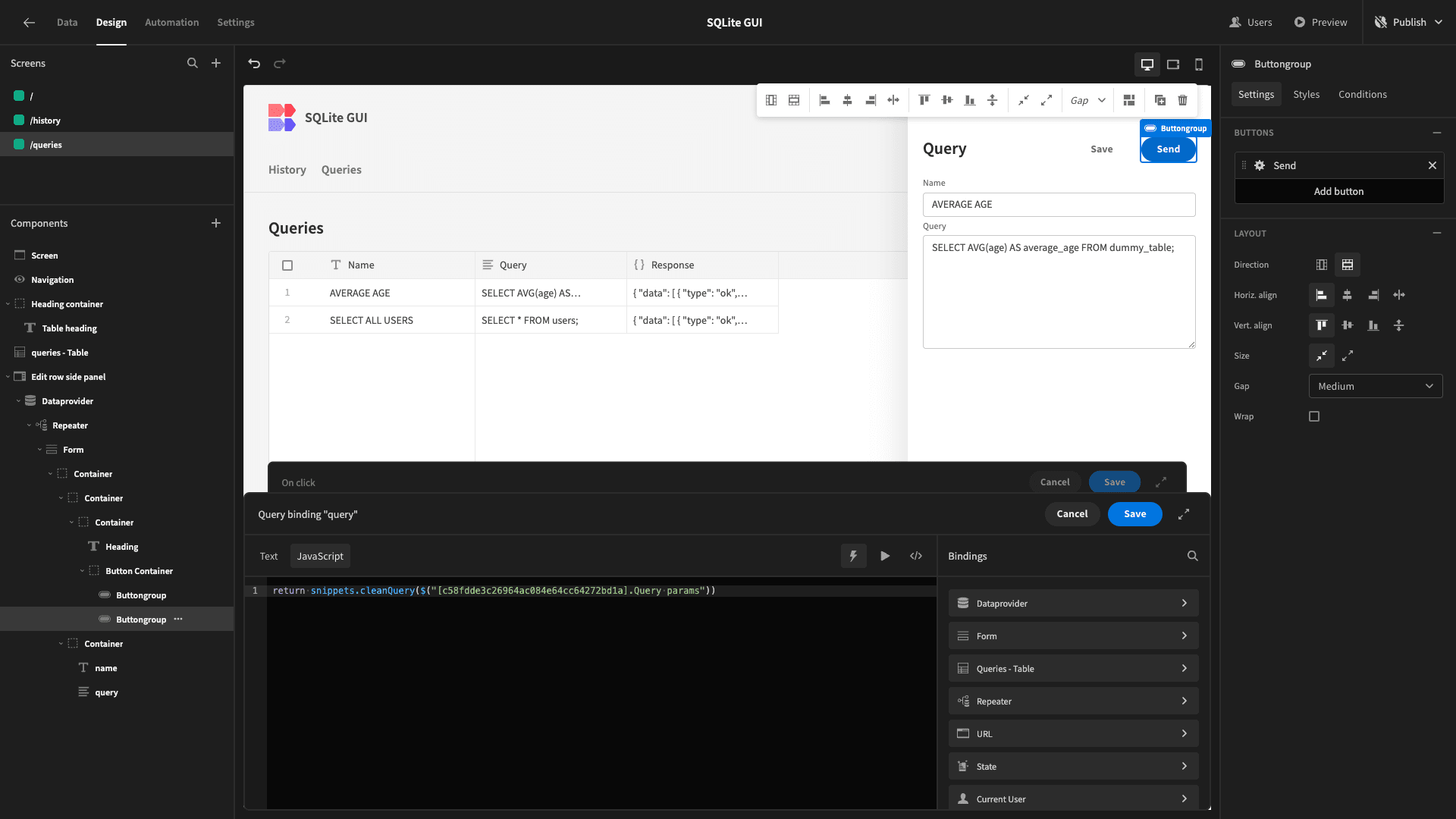Click the delete trash icon in toolbar
Viewport: 1456px width, 819px height.
click(x=1182, y=100)
